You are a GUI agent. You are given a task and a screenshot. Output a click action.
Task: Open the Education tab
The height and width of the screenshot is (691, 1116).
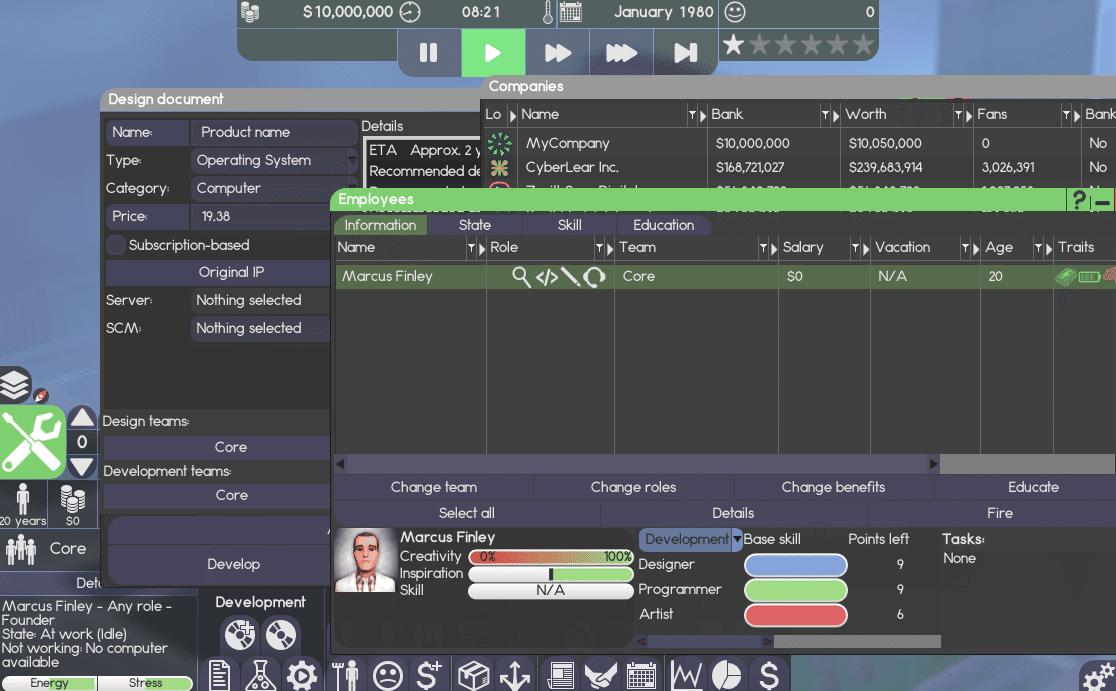[663, 225]
